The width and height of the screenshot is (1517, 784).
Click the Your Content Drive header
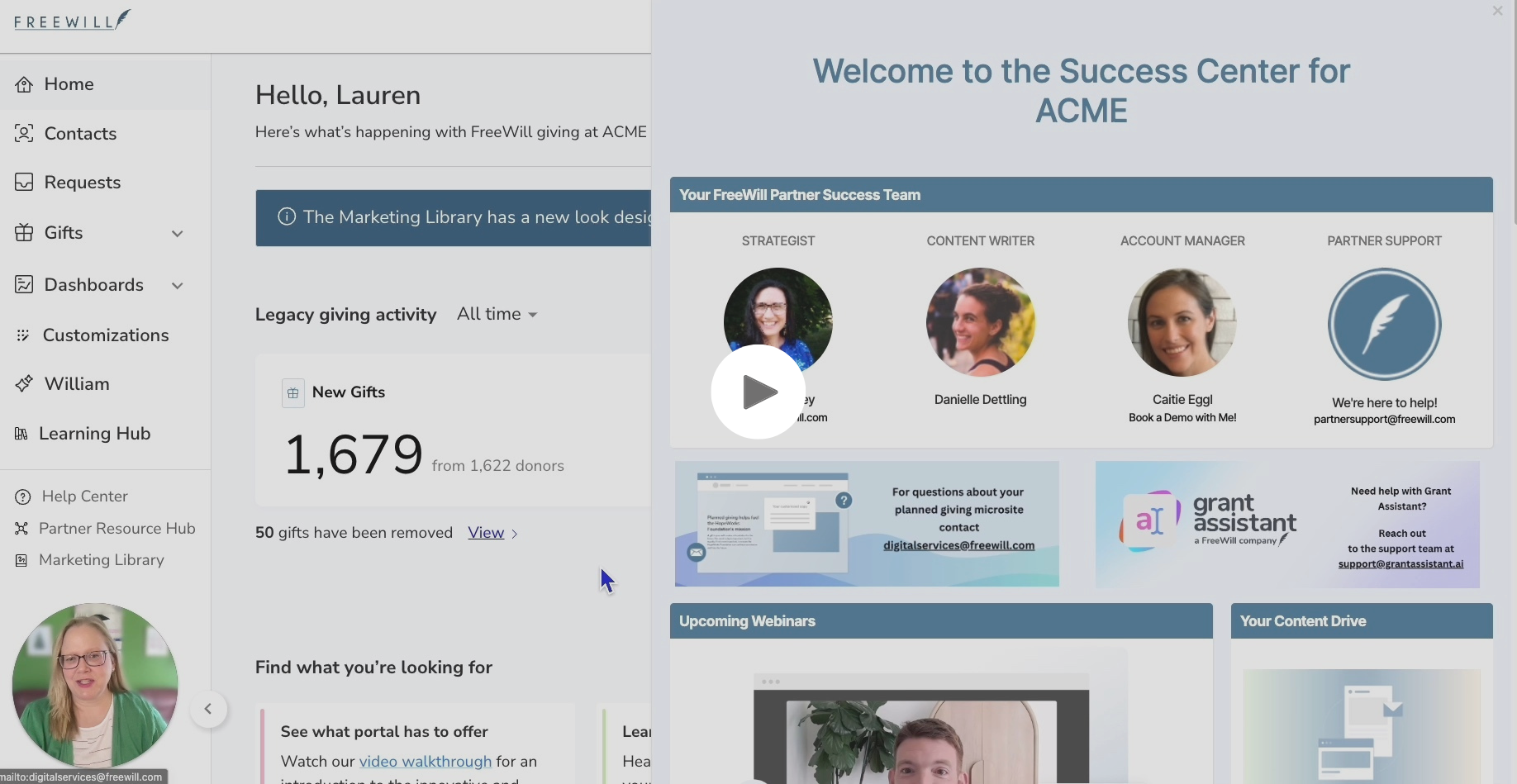(x=1362, y=621)
